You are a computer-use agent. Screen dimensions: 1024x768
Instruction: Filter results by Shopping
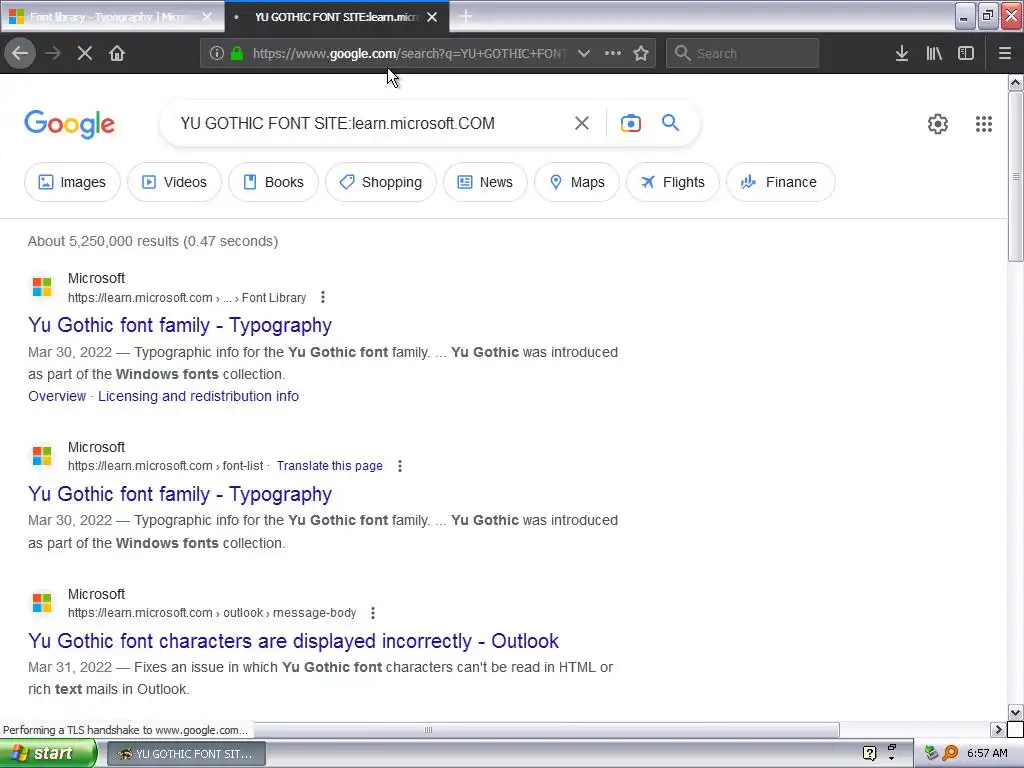point(381,182)
